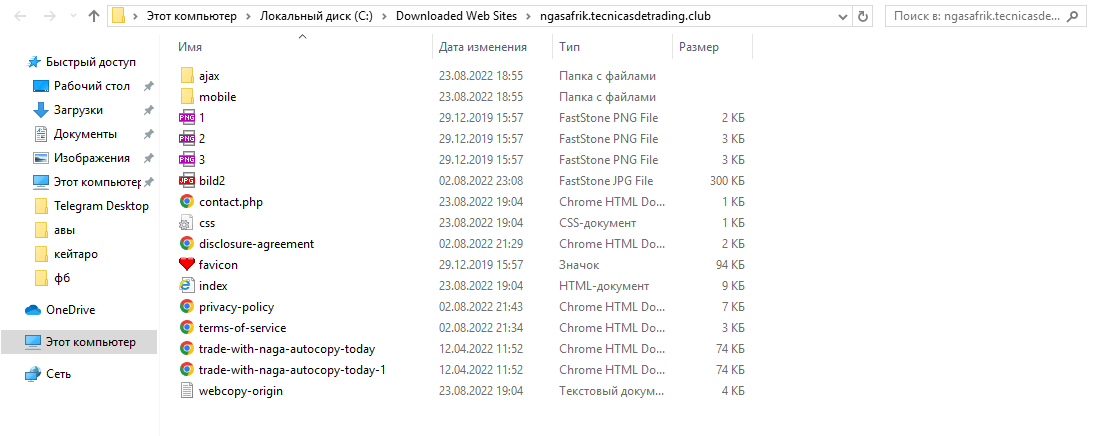The image size is (1095, 436).
Task: Select the index HTML document icon
Action: [186, 286]
